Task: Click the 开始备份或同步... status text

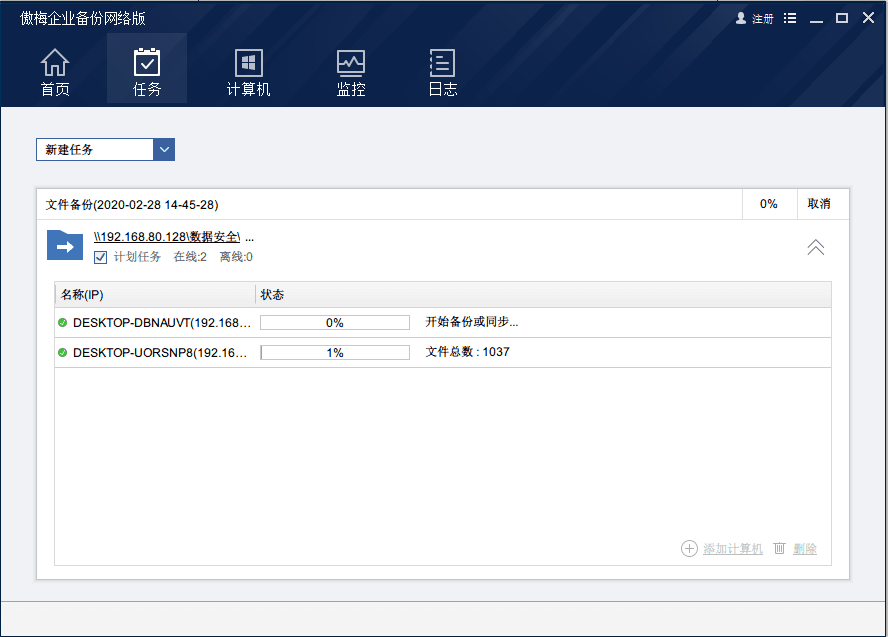Action: [x=472, y=322]
